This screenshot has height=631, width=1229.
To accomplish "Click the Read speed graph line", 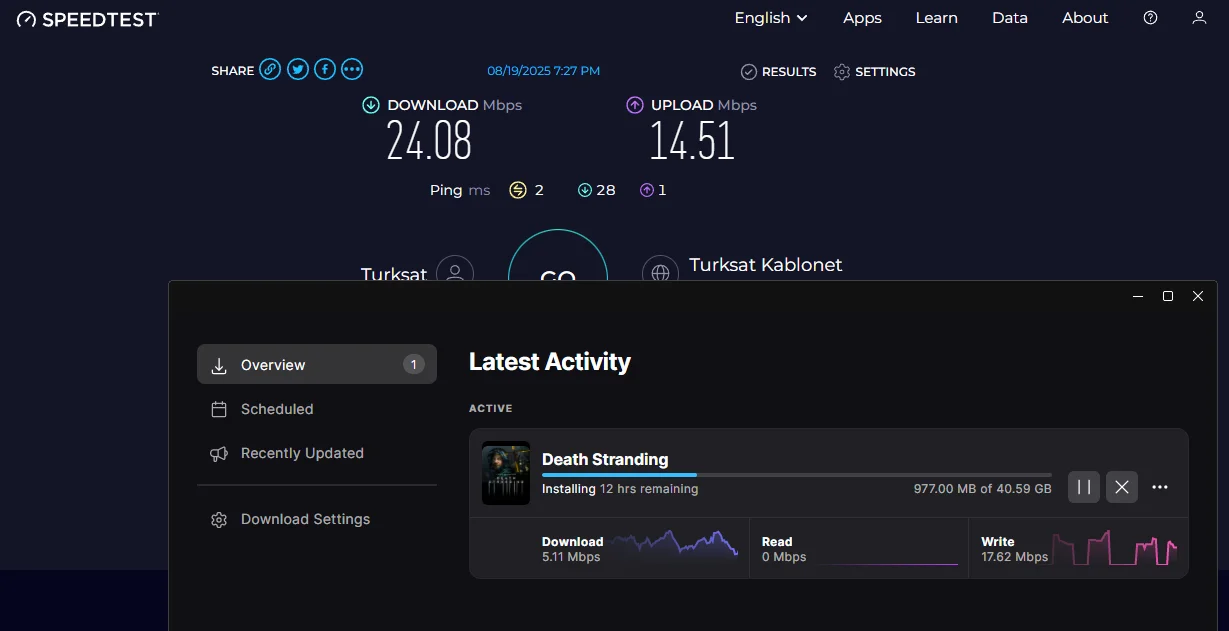I will coord(888,564).
